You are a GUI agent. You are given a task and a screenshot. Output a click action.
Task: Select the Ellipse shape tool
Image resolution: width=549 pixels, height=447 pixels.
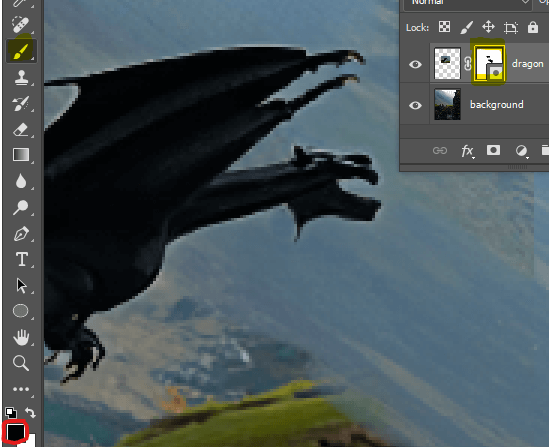click(21, 311)
